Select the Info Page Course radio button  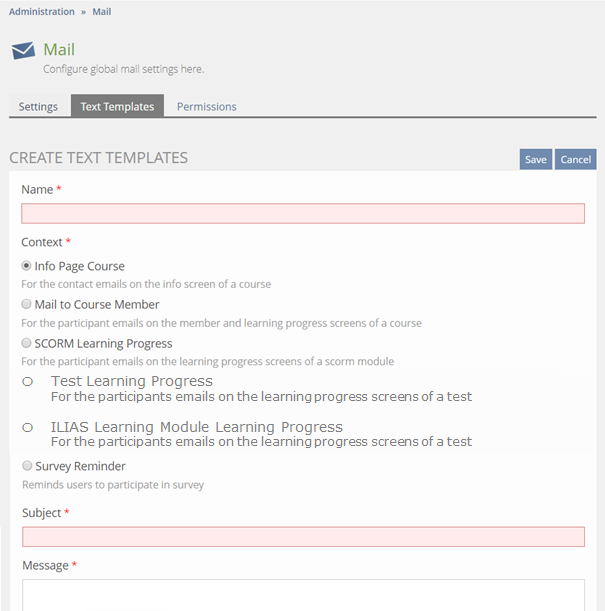coord(26,267)
